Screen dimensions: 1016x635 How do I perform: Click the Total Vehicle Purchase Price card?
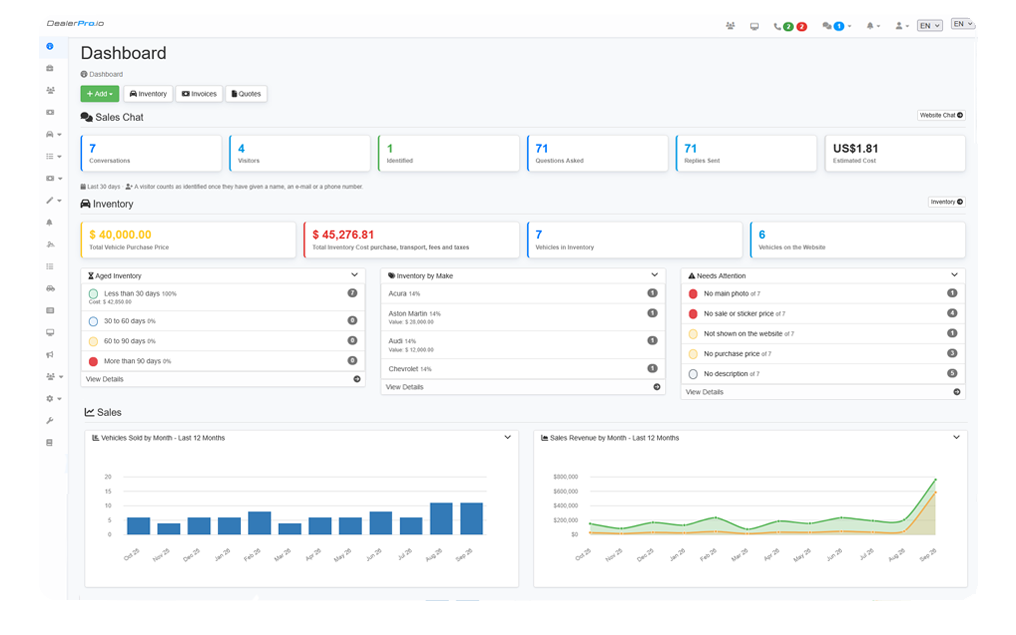click(x=188, y=240)
